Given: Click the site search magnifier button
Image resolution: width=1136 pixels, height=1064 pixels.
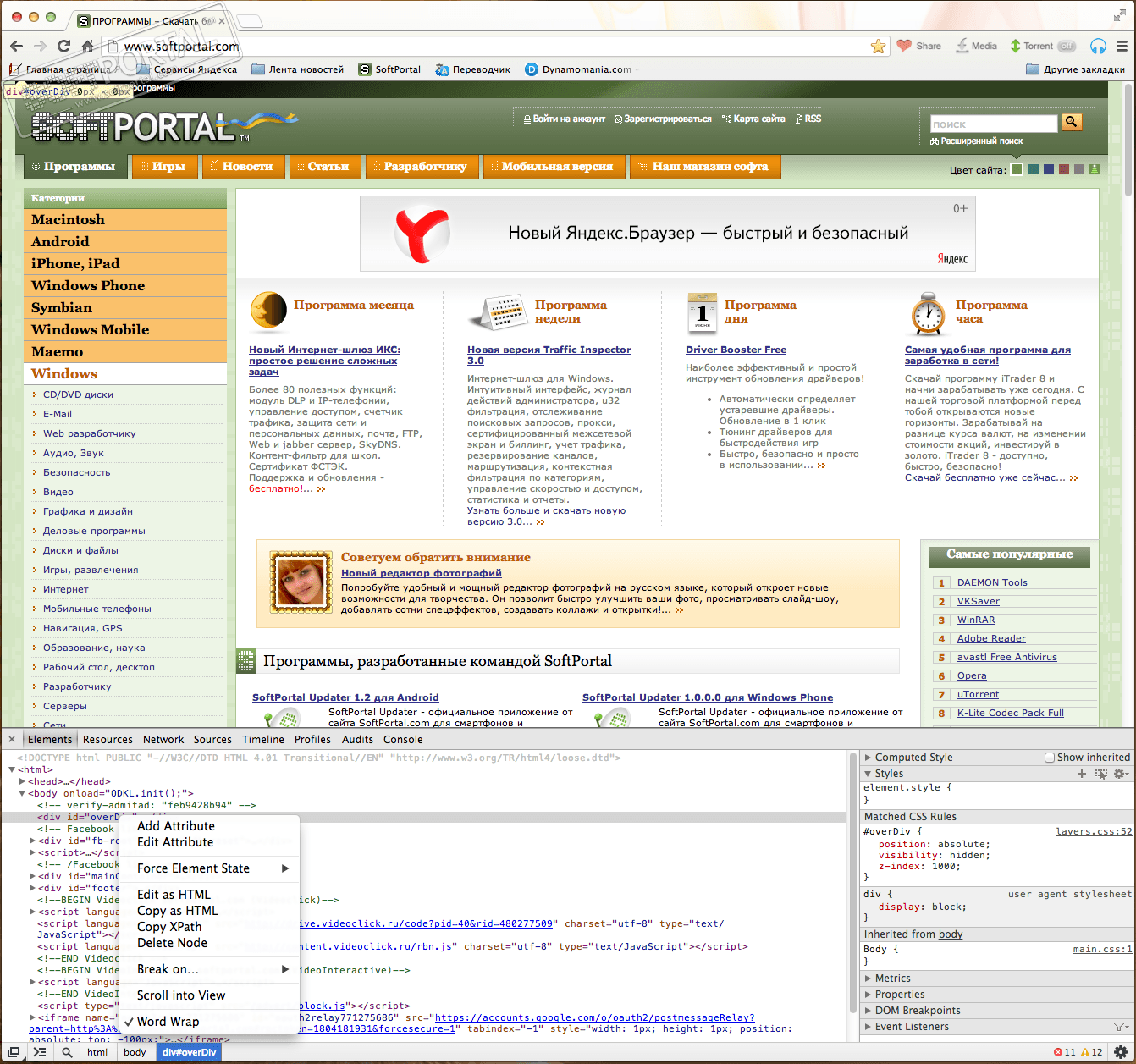Looking at the screenshot, I should 1072,122.
